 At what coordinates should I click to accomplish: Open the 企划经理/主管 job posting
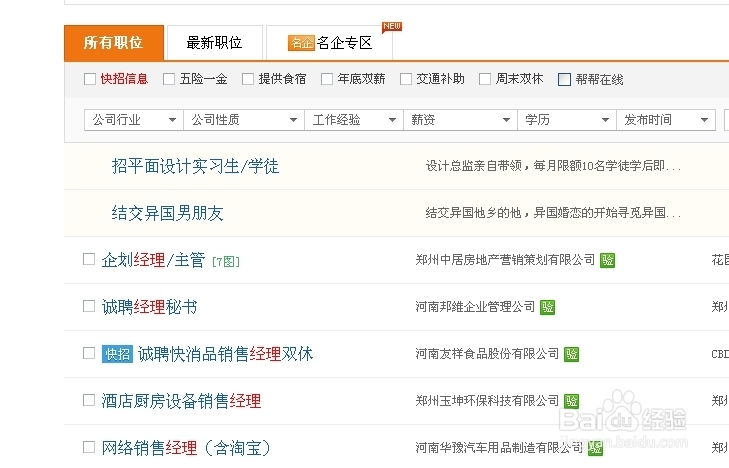[153, 260]
